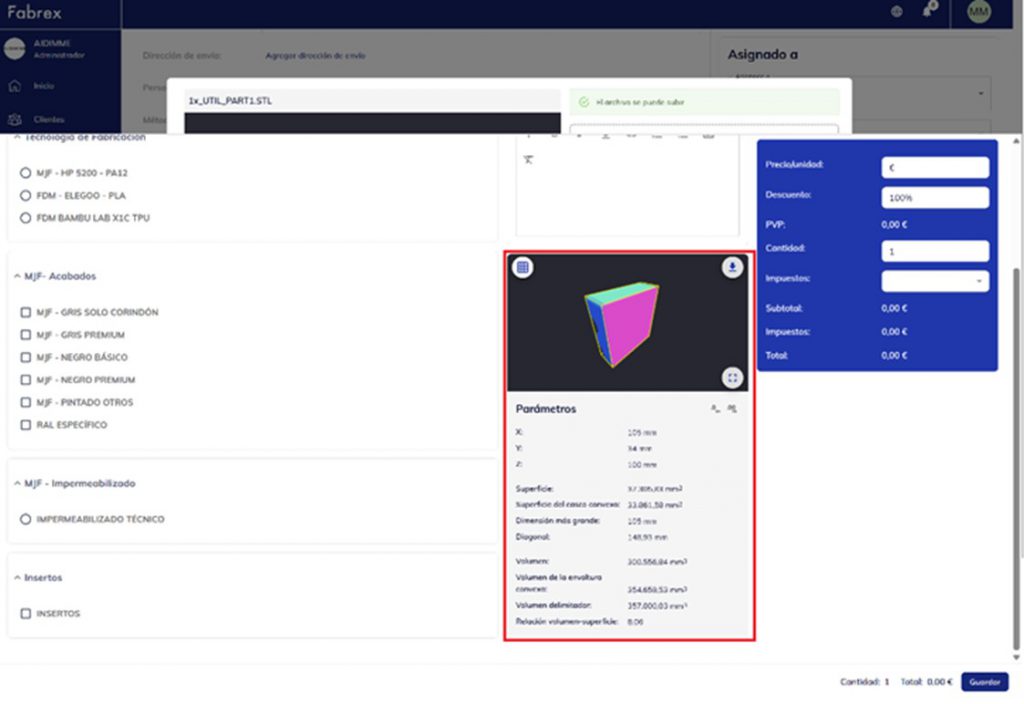Collapse the Insertos section
This screenshot has height=704, width=1024.
[x=17, y=578]
